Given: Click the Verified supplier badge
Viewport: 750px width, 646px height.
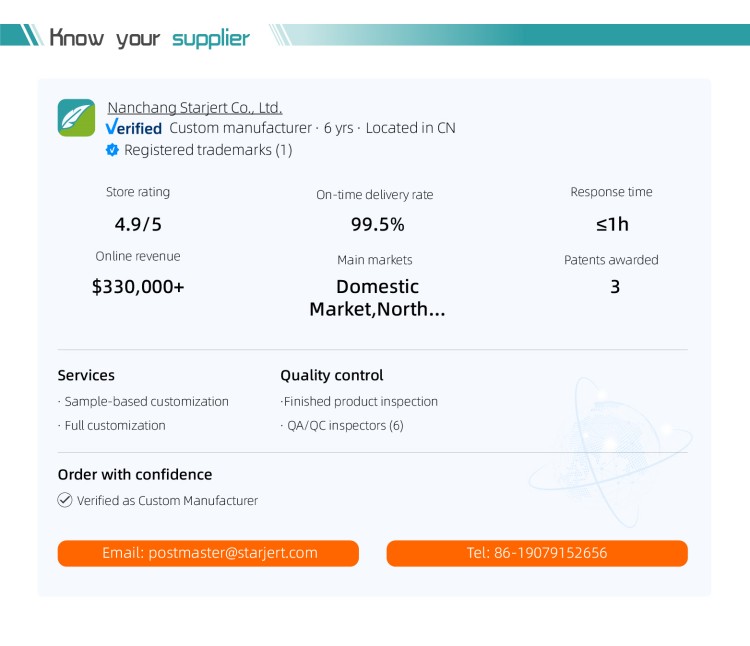Looking at the screenshot, I should click(x=134, y=128).
